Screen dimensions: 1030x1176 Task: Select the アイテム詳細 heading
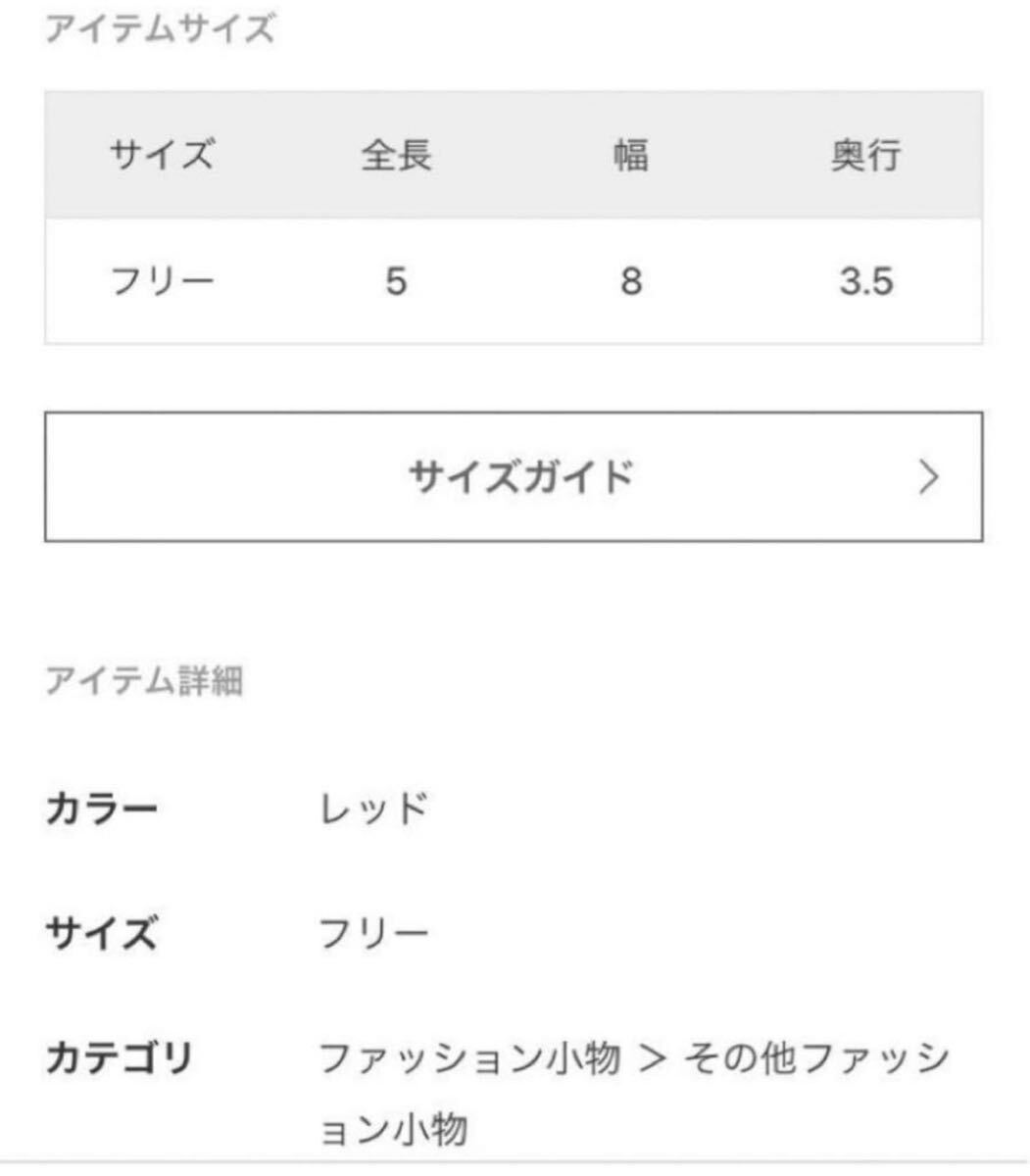[144, 680]
